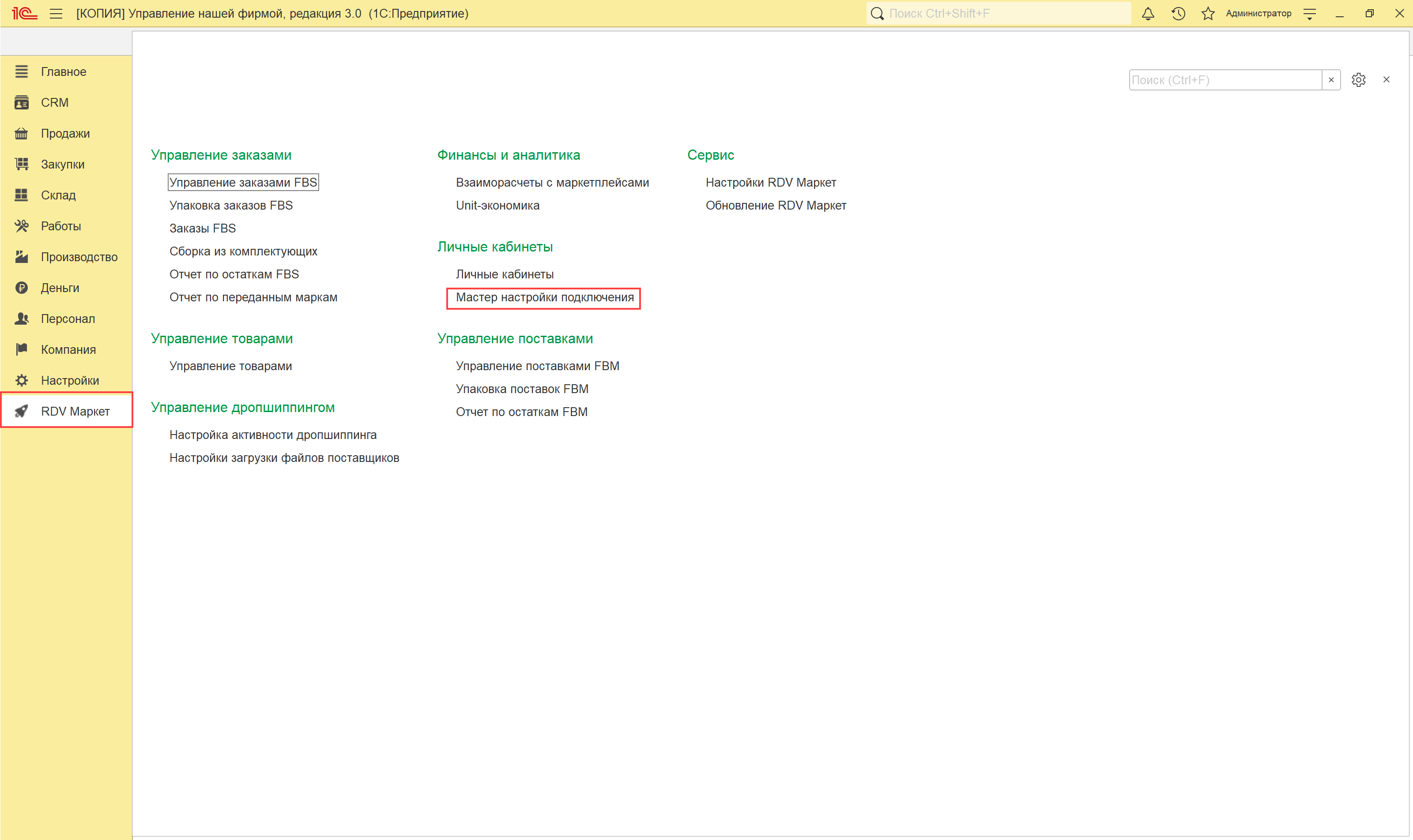Click the 1C logo icon
Viewport: 1413px width, 840px height.
tap(24, 13)
